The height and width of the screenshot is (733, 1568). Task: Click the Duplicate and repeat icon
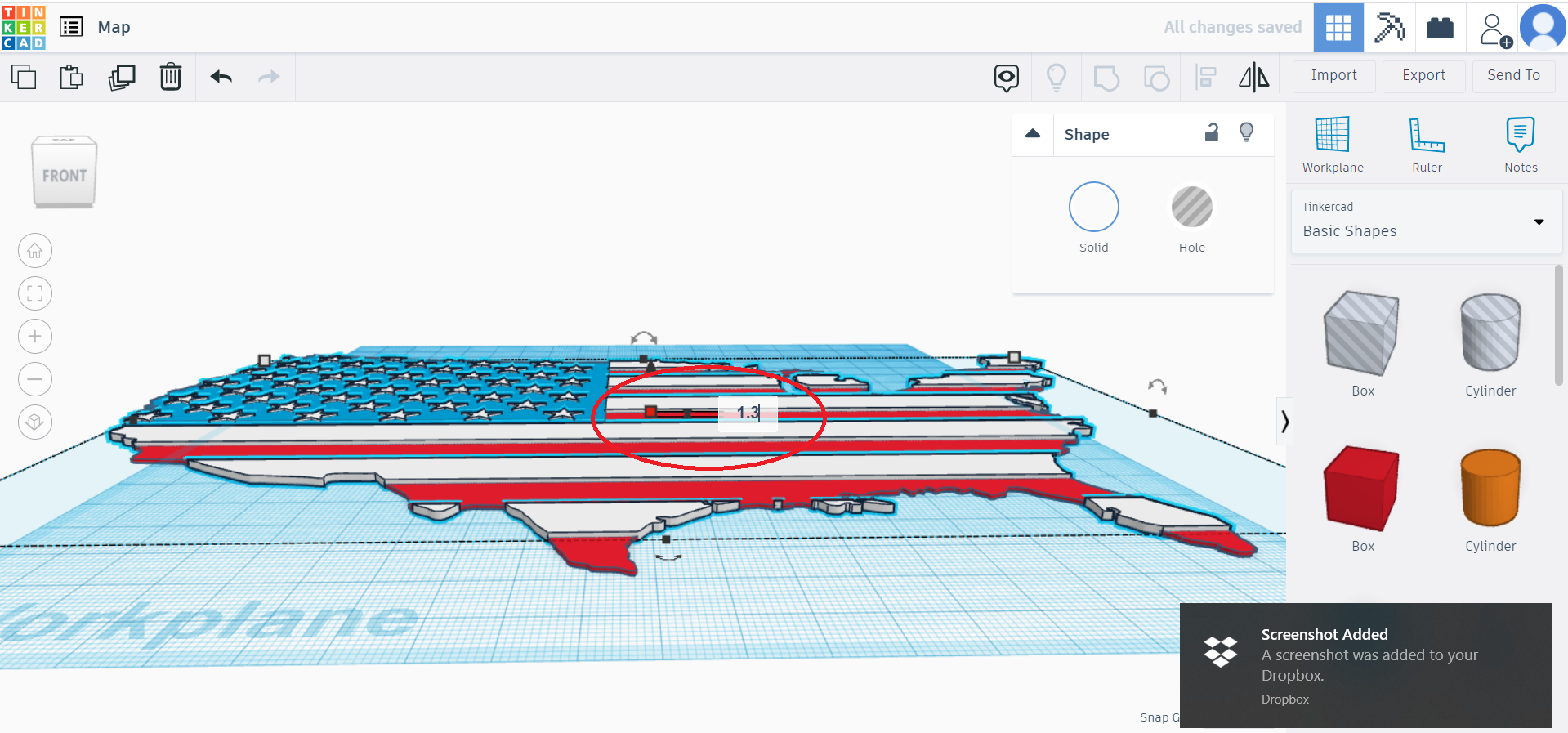122,77
